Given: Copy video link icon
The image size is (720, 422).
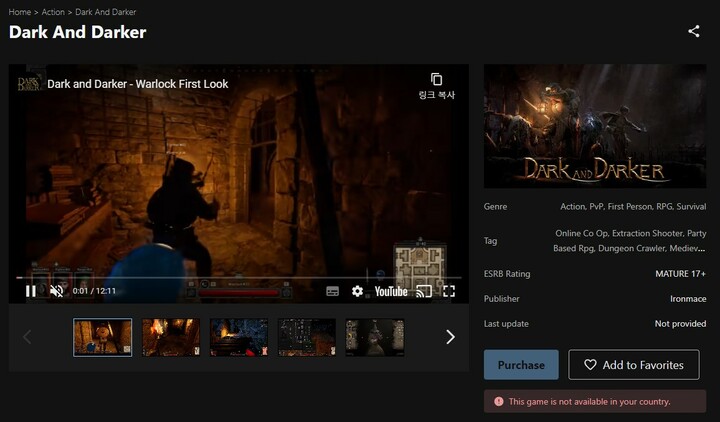Looking at the screenshot, I should 436,79.
